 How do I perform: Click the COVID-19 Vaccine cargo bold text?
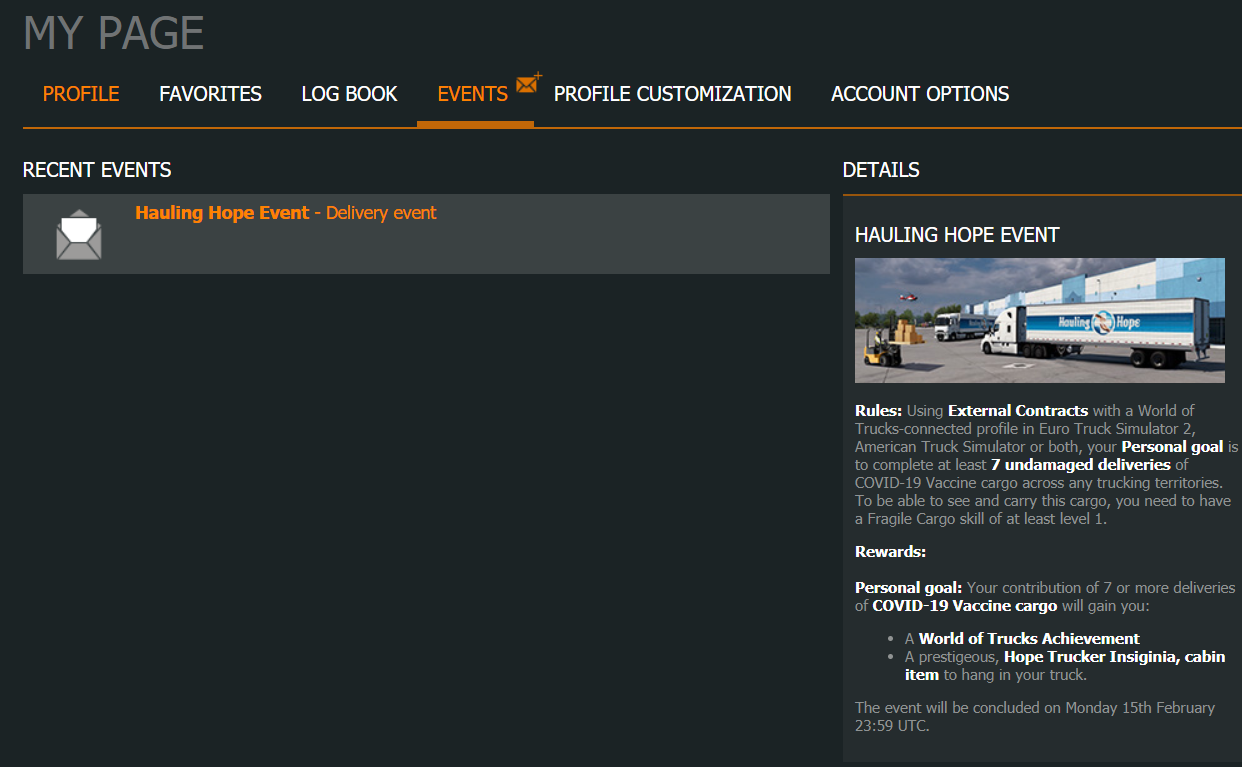(x=964, y=606)
